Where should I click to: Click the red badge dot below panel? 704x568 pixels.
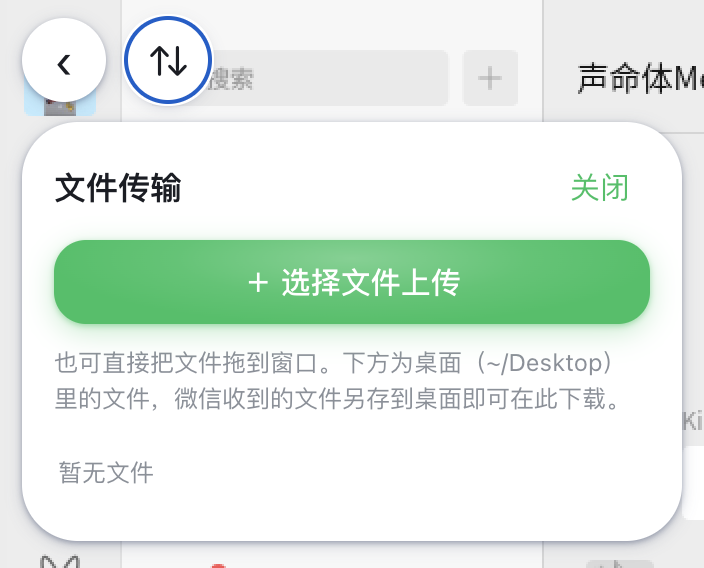(218, 565)
